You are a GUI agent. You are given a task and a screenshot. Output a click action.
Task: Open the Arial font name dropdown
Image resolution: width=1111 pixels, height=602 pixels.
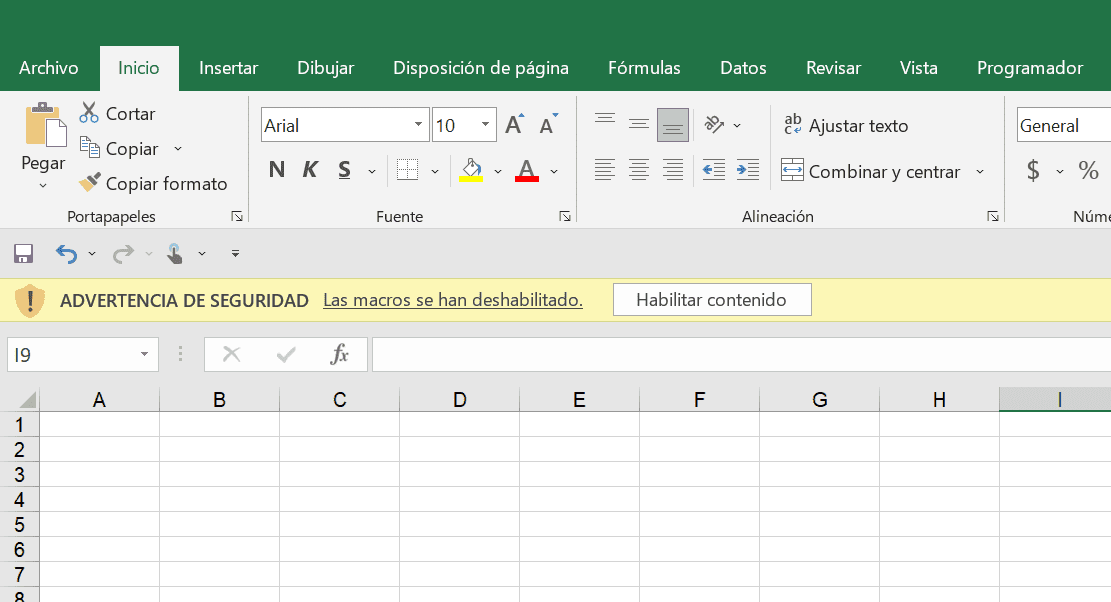coord(418,125)
